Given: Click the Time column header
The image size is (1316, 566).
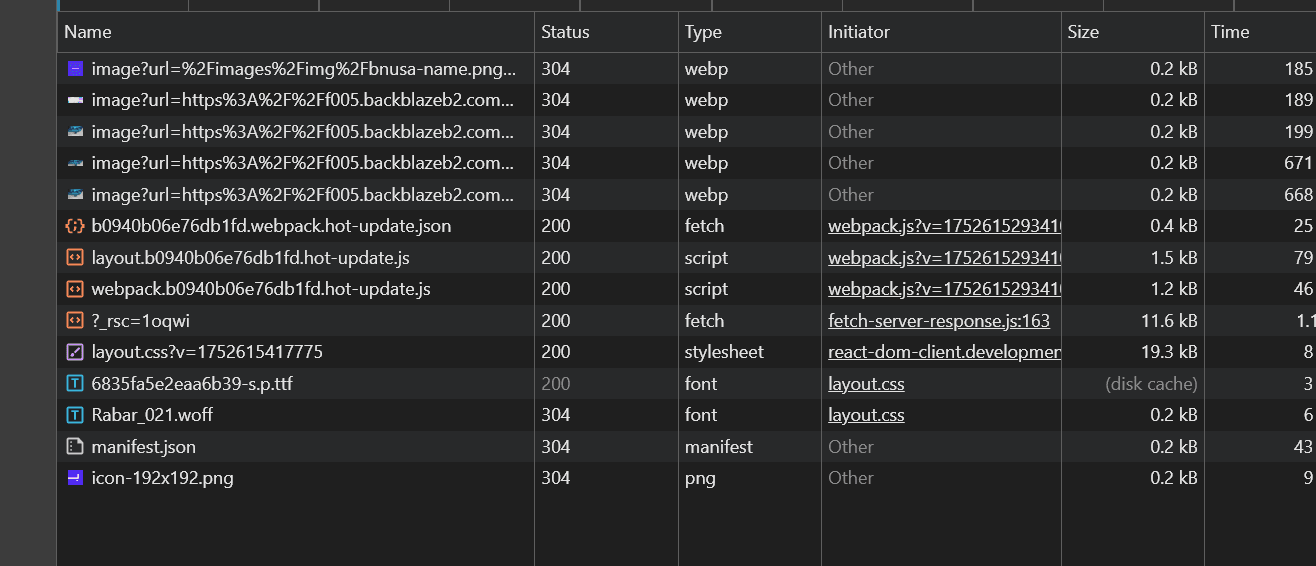Looking at the screenshot, I should click(1230, 32).
